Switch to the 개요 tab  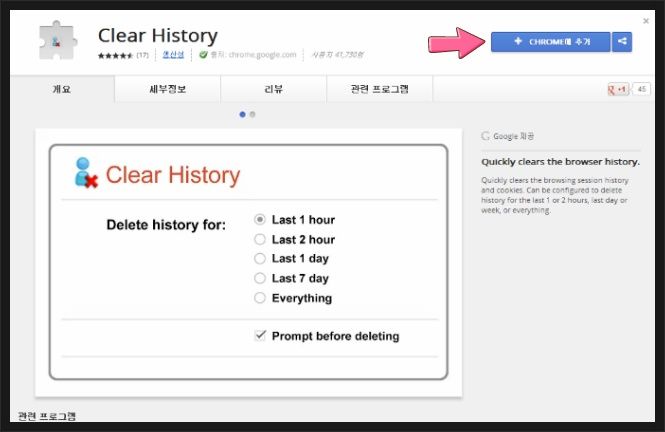[x=62, y=89]
